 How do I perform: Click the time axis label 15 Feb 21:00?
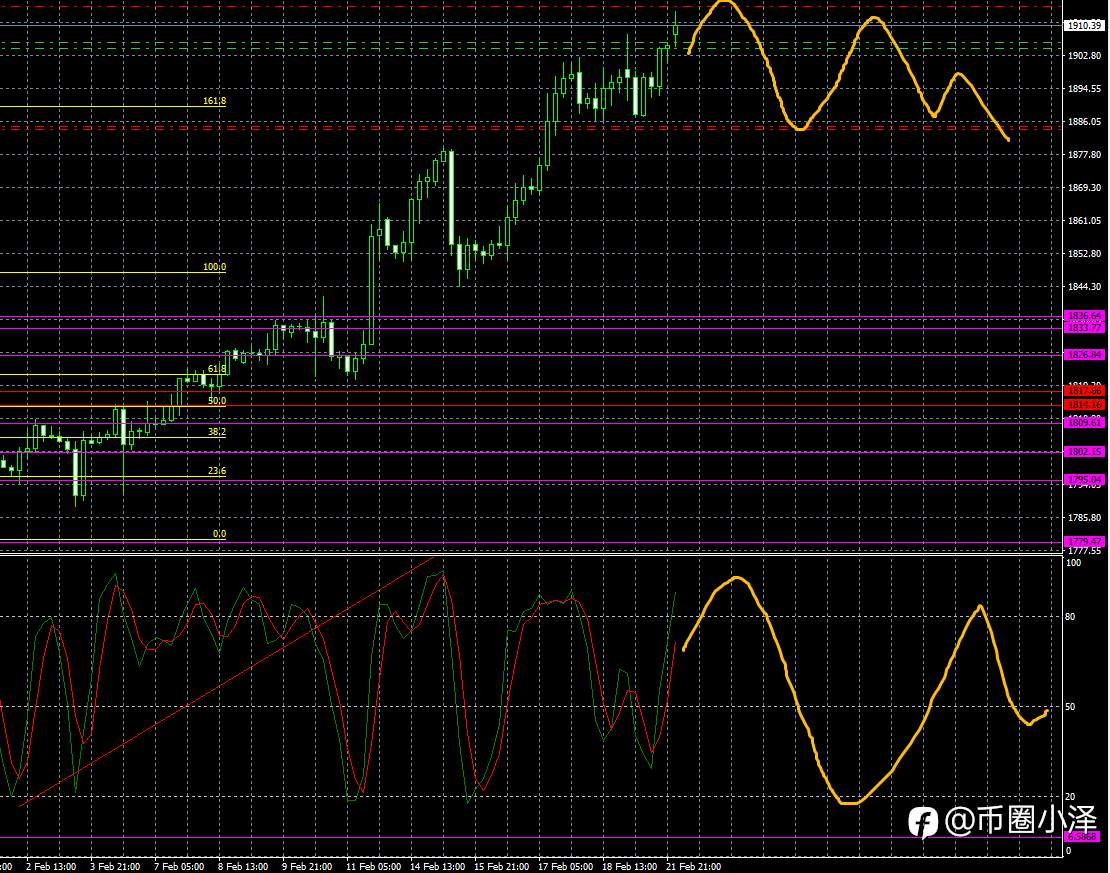point(501,867)
